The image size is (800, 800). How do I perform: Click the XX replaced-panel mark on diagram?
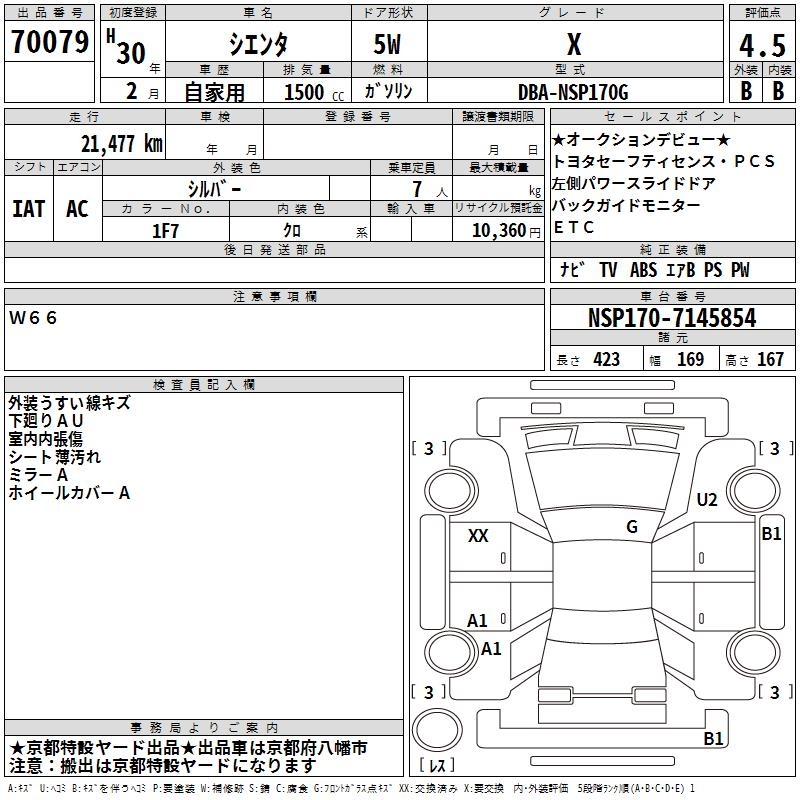tap(478, 536)
